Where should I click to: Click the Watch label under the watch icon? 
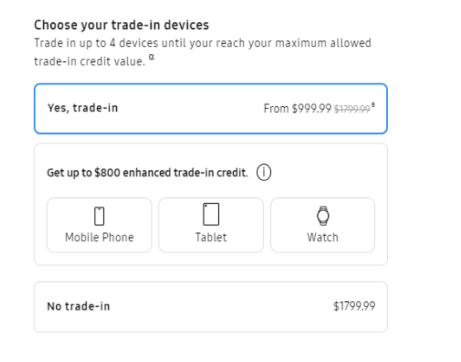323,237
